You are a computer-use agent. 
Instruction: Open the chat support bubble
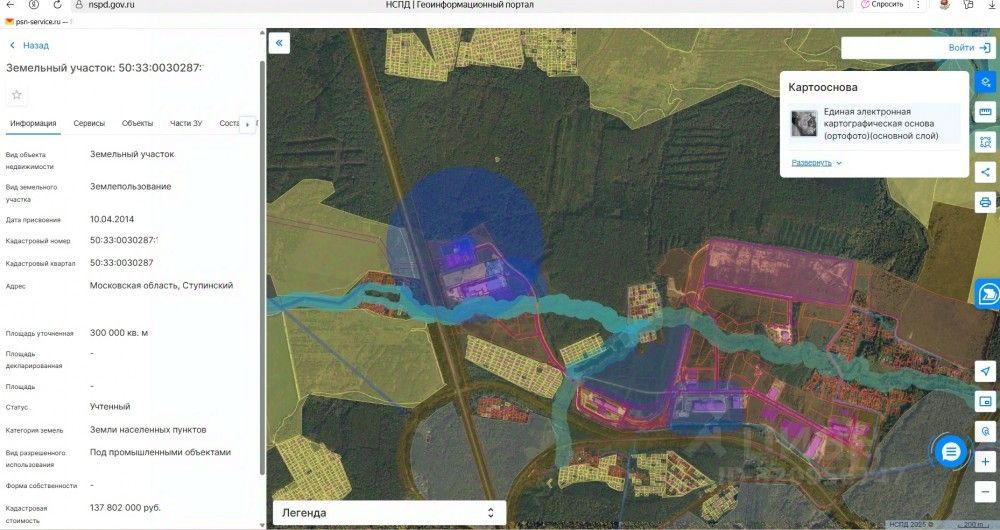(951, 452)
